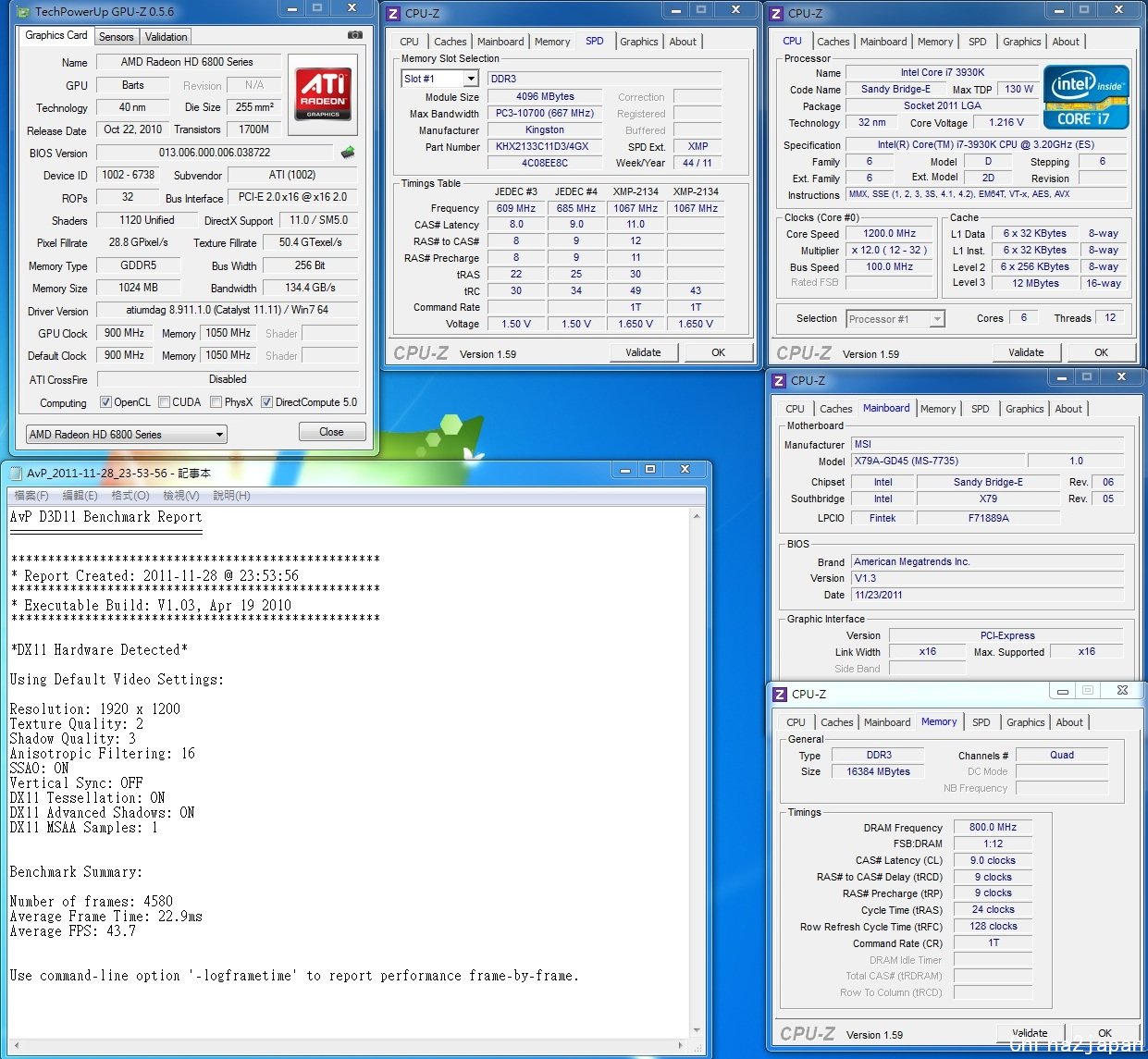1148x1059 pixels.
Task: Select the SPD tab in the CPU-Z Mainboard window
Action: pos(981,409)
